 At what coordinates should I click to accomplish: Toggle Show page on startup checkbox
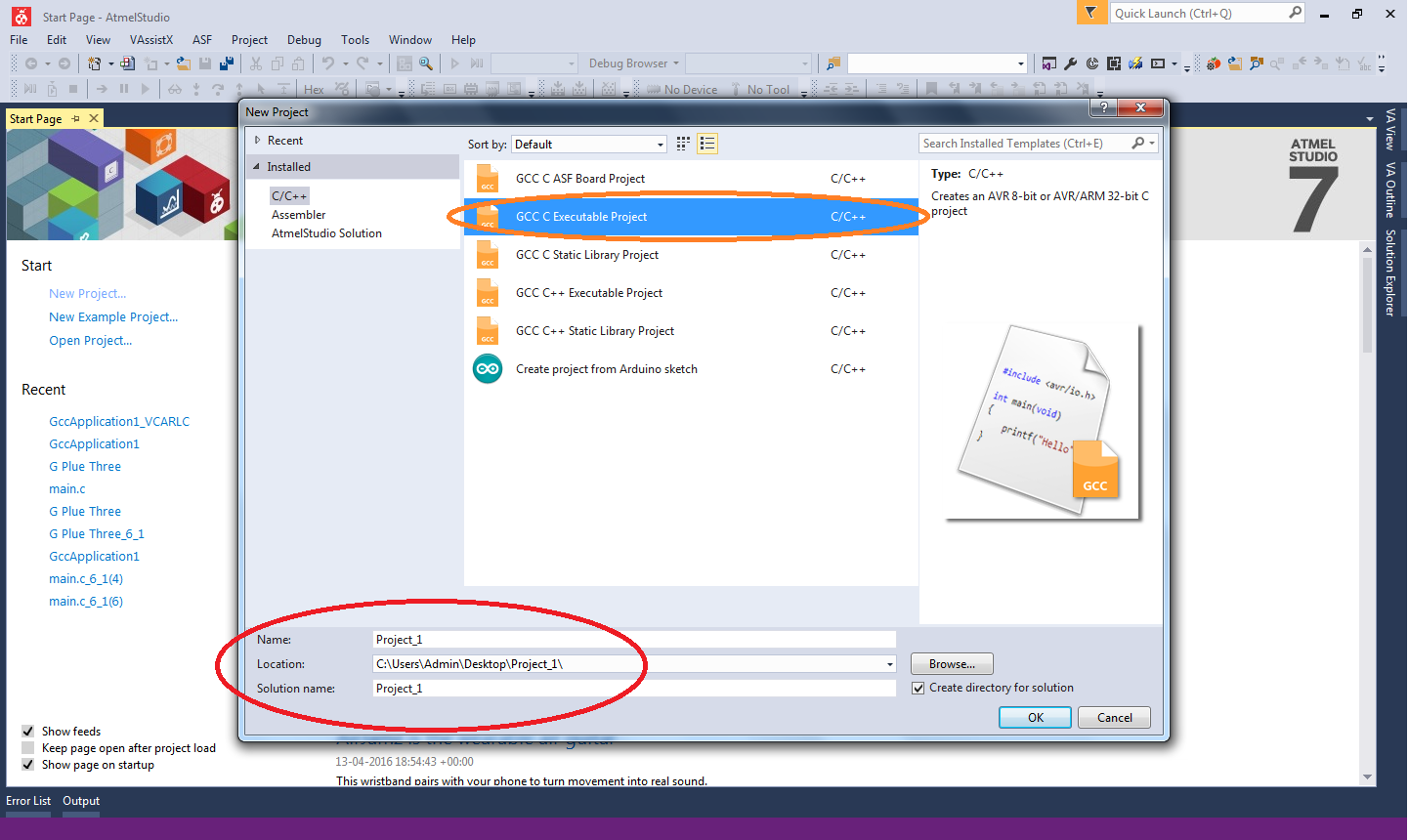(x=28, y=765)
